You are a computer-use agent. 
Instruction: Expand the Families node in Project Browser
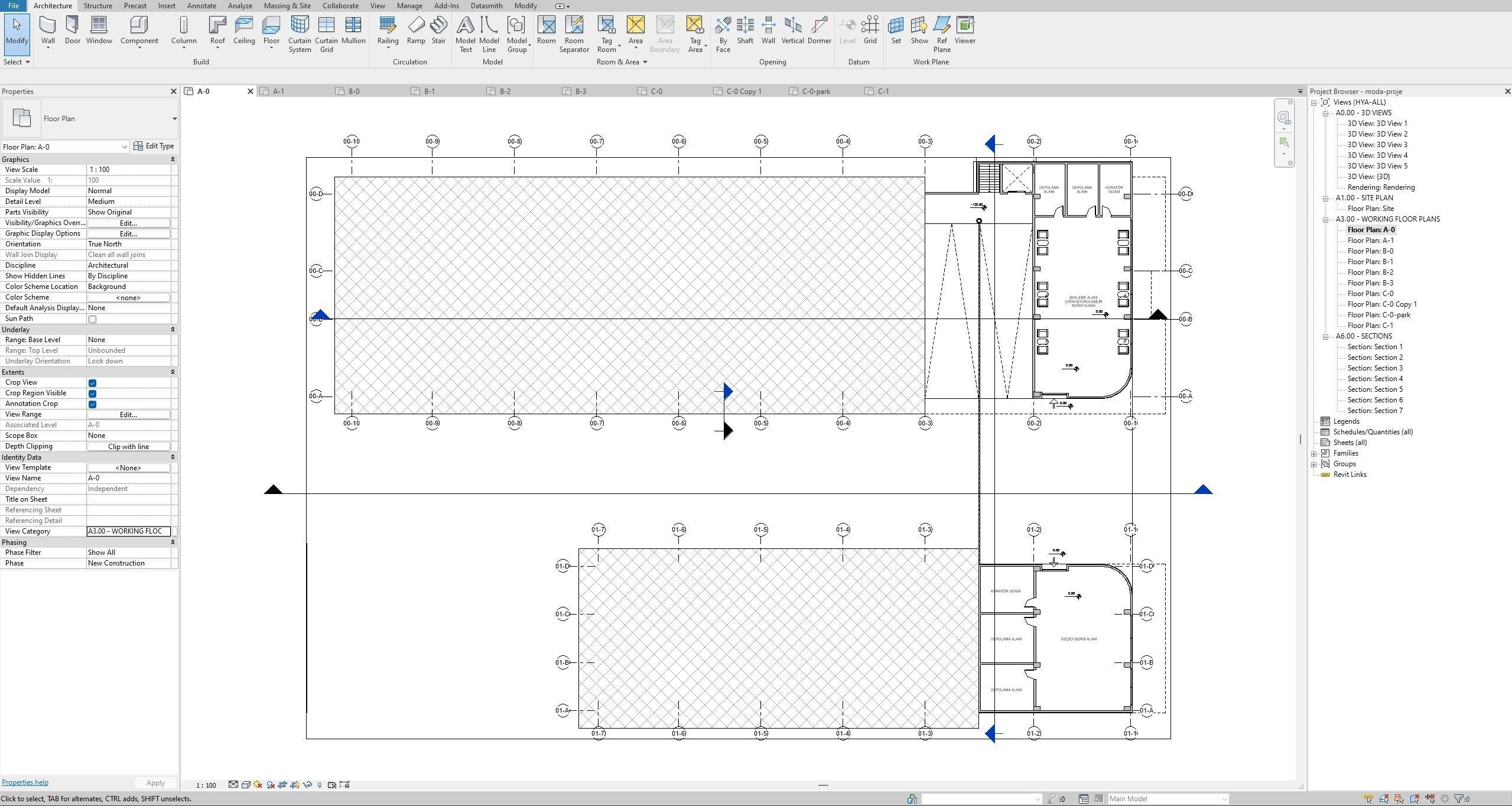click(1314, 454)
